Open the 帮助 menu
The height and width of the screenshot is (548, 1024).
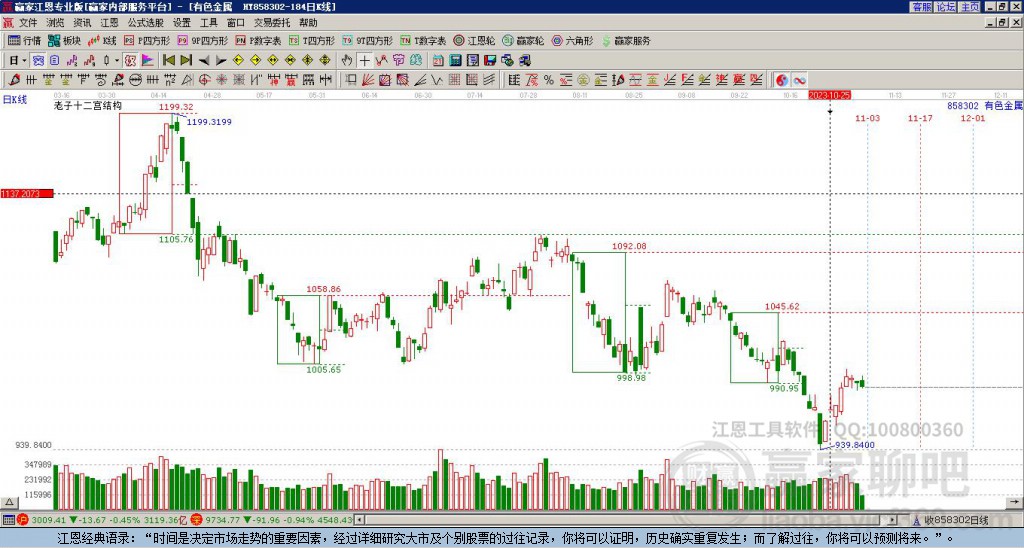coord(308,23)
